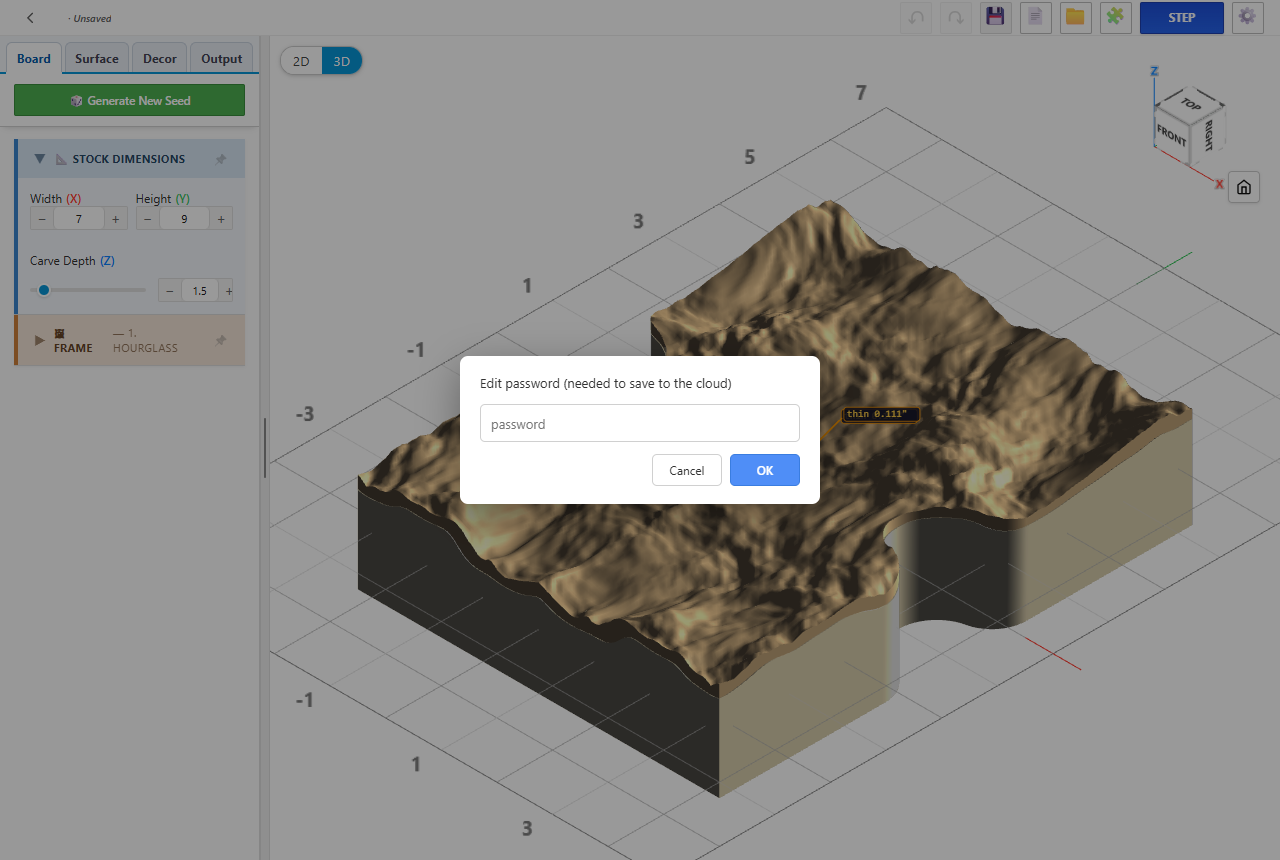Switch the viewport to 2D mode
The image size is (1280, 860).
pyautogui.click(x=301, y=61)
